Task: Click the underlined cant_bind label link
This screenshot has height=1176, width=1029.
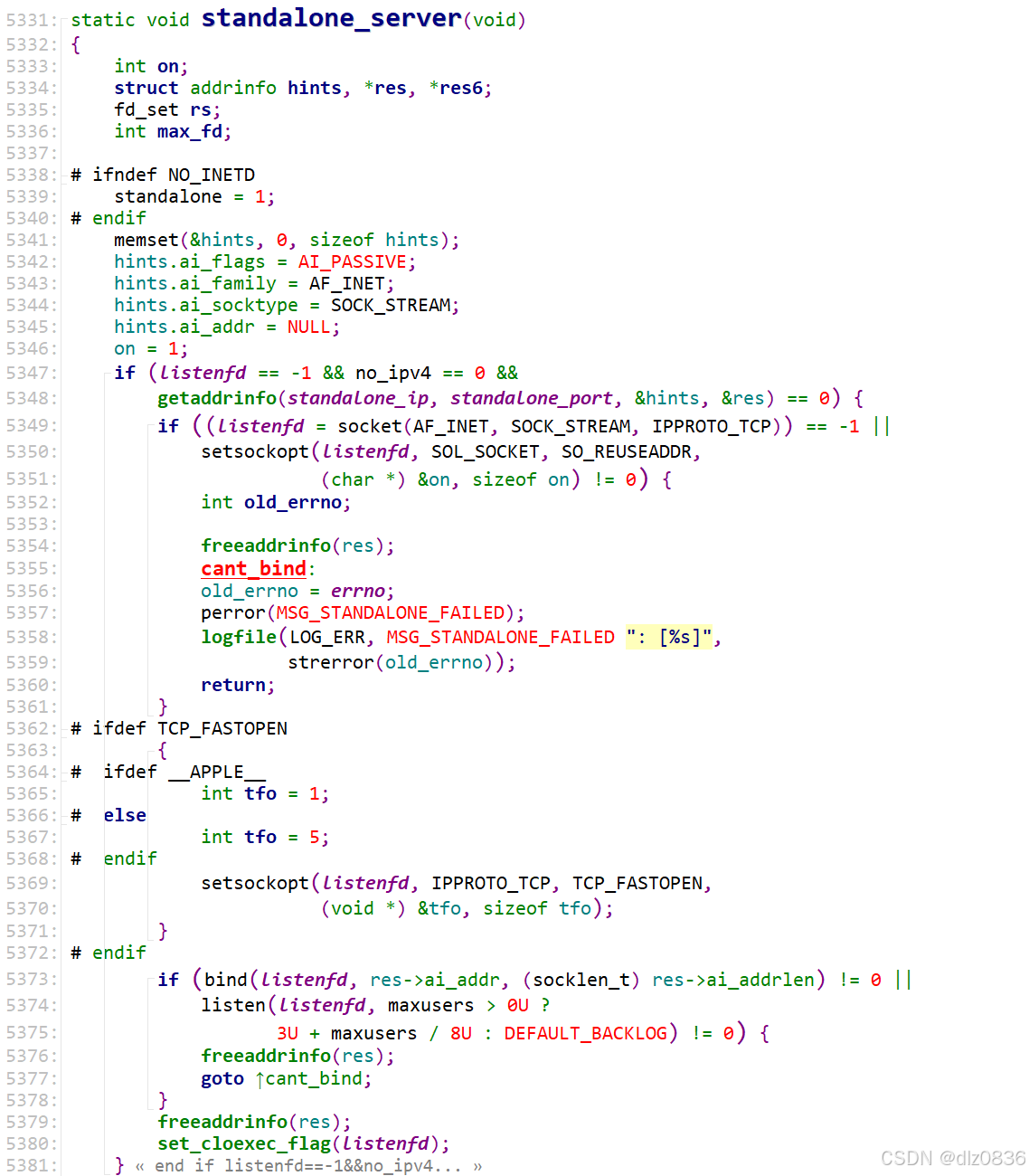Action: tap(253, 568)
